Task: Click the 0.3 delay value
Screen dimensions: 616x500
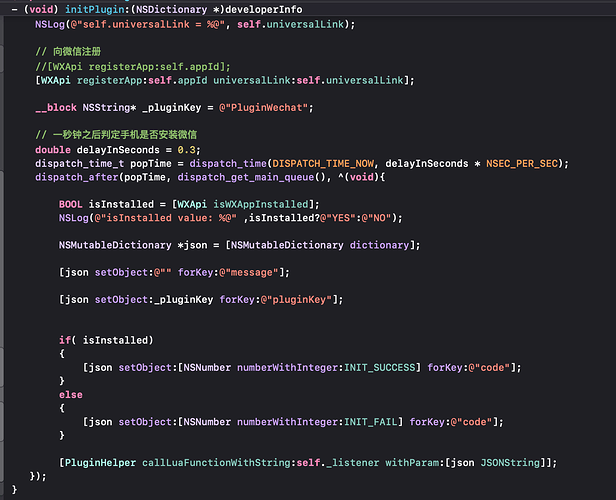Action: [x=186, y=150]
